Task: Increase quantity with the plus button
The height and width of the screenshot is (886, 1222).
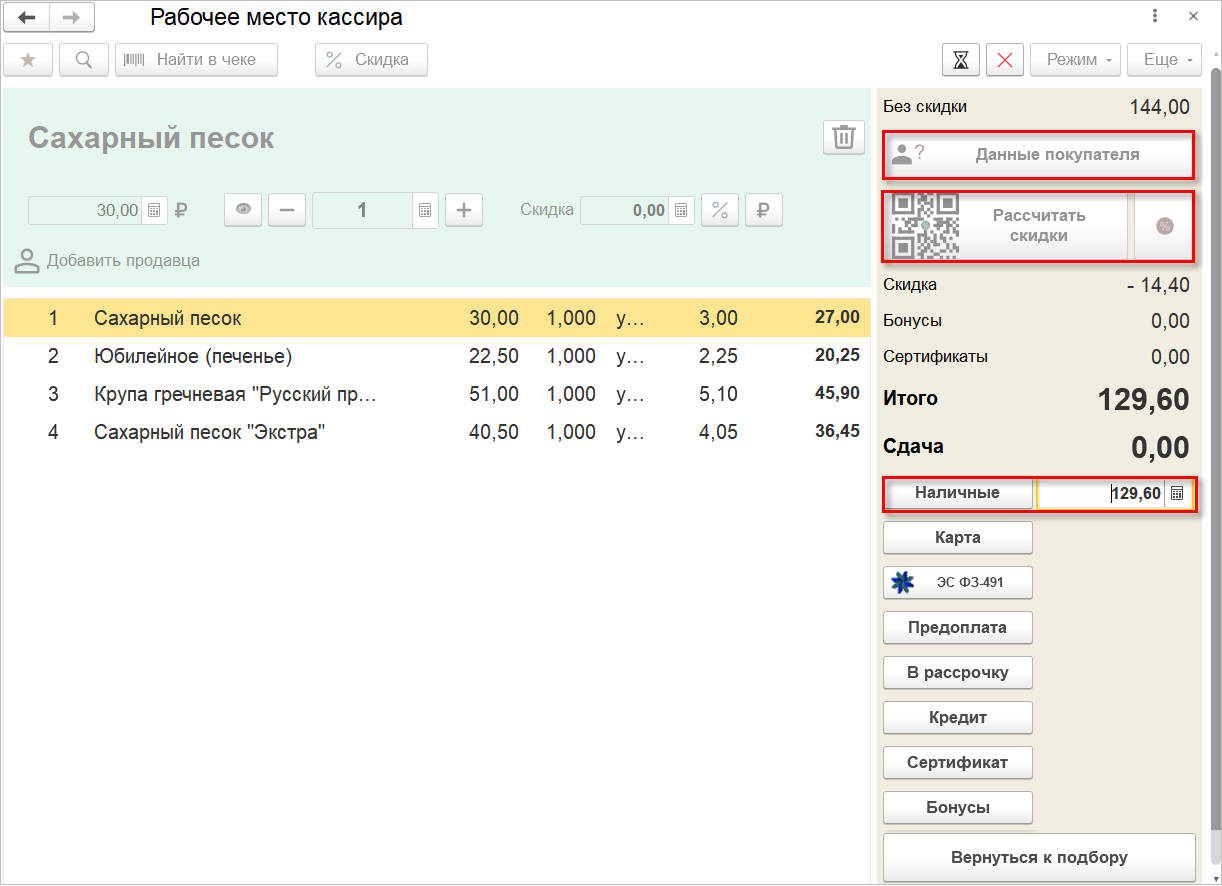Action: 463,210
